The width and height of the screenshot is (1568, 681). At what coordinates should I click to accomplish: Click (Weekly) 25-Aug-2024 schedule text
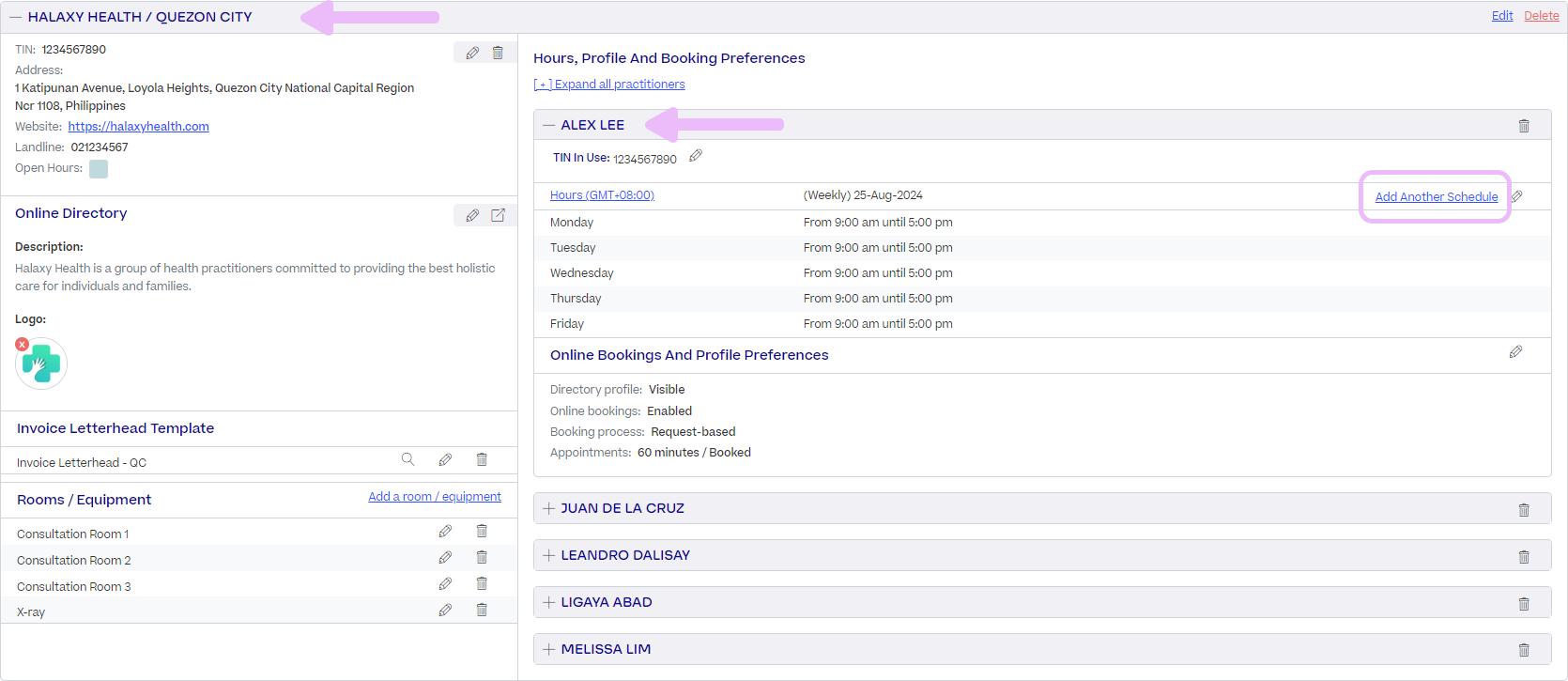[863, 195]
